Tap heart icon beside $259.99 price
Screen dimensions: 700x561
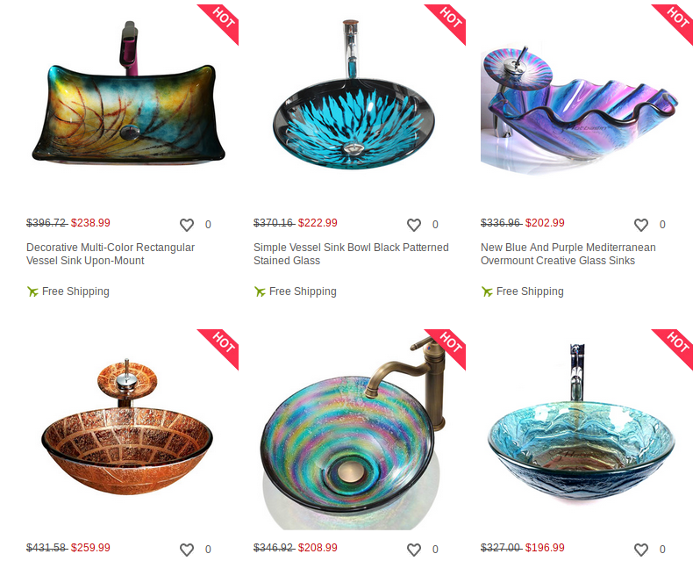[187, 549]
